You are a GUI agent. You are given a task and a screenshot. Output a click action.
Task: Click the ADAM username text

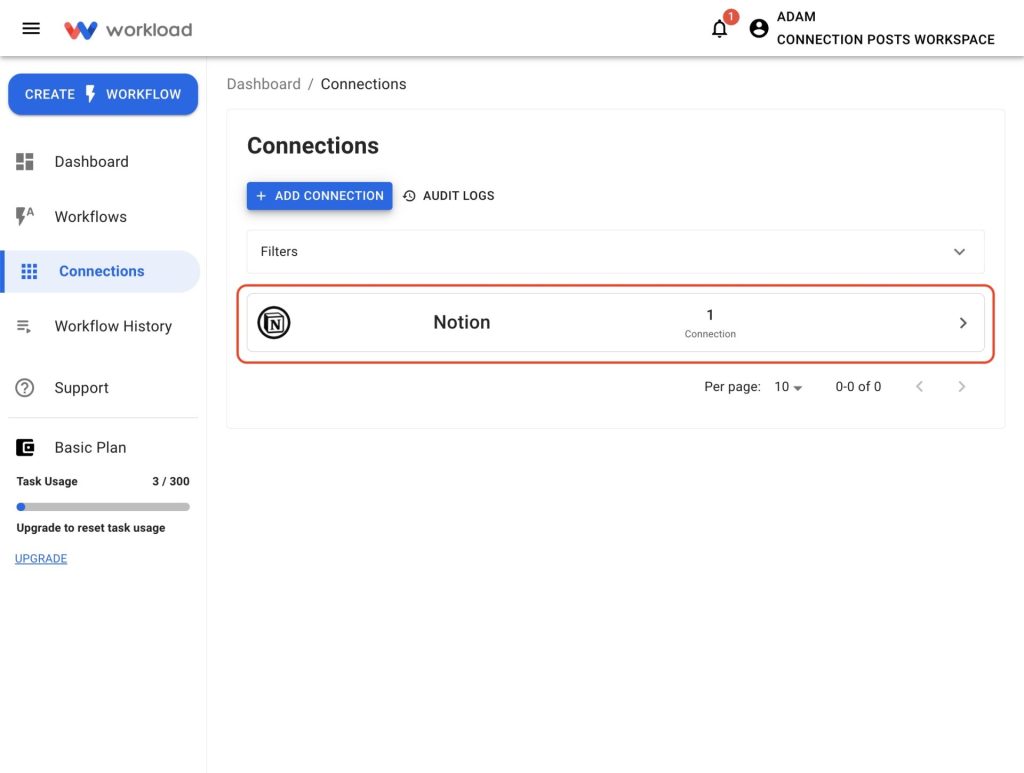(x=796, y=16)
